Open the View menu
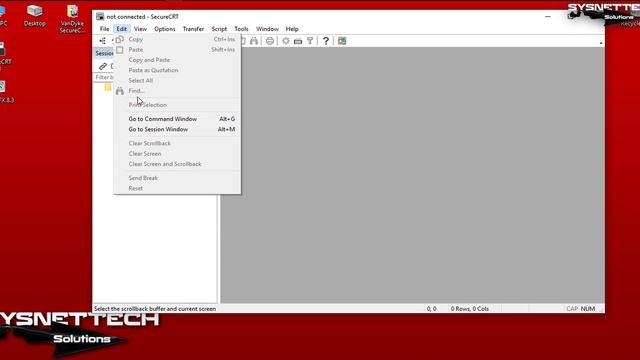 [140, 29]
